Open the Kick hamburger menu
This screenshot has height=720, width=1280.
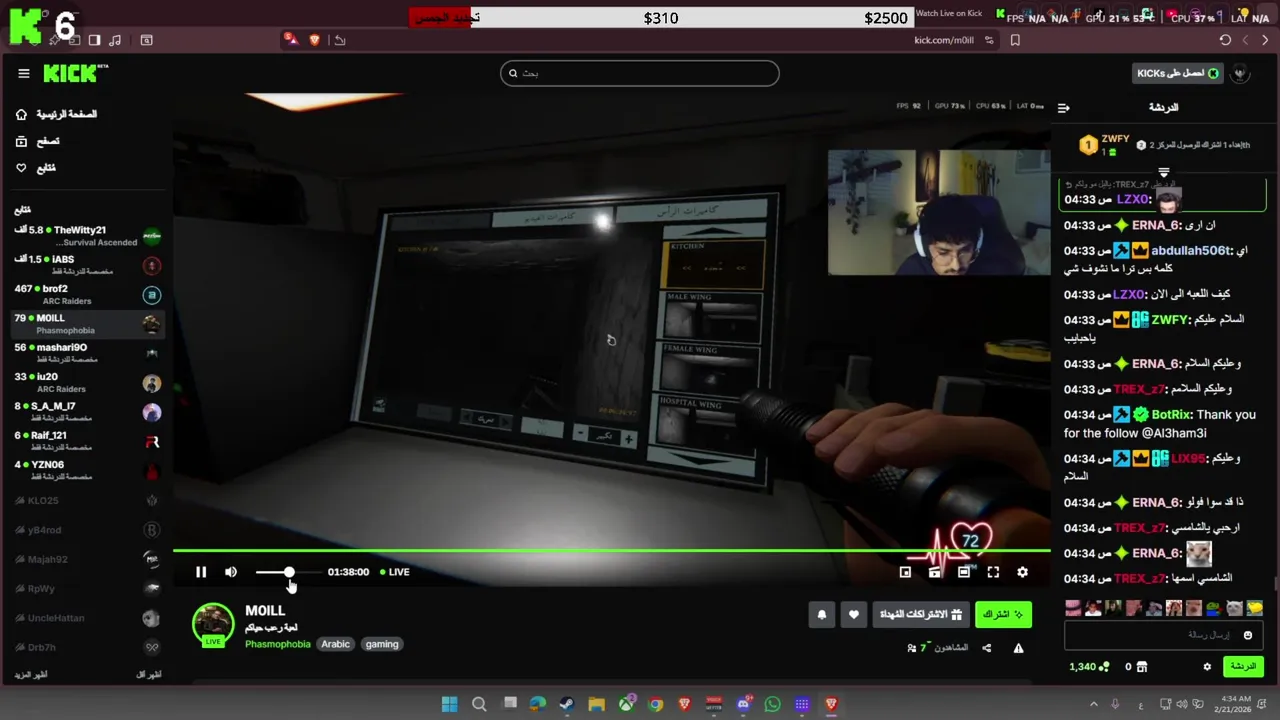pos(23,73)
